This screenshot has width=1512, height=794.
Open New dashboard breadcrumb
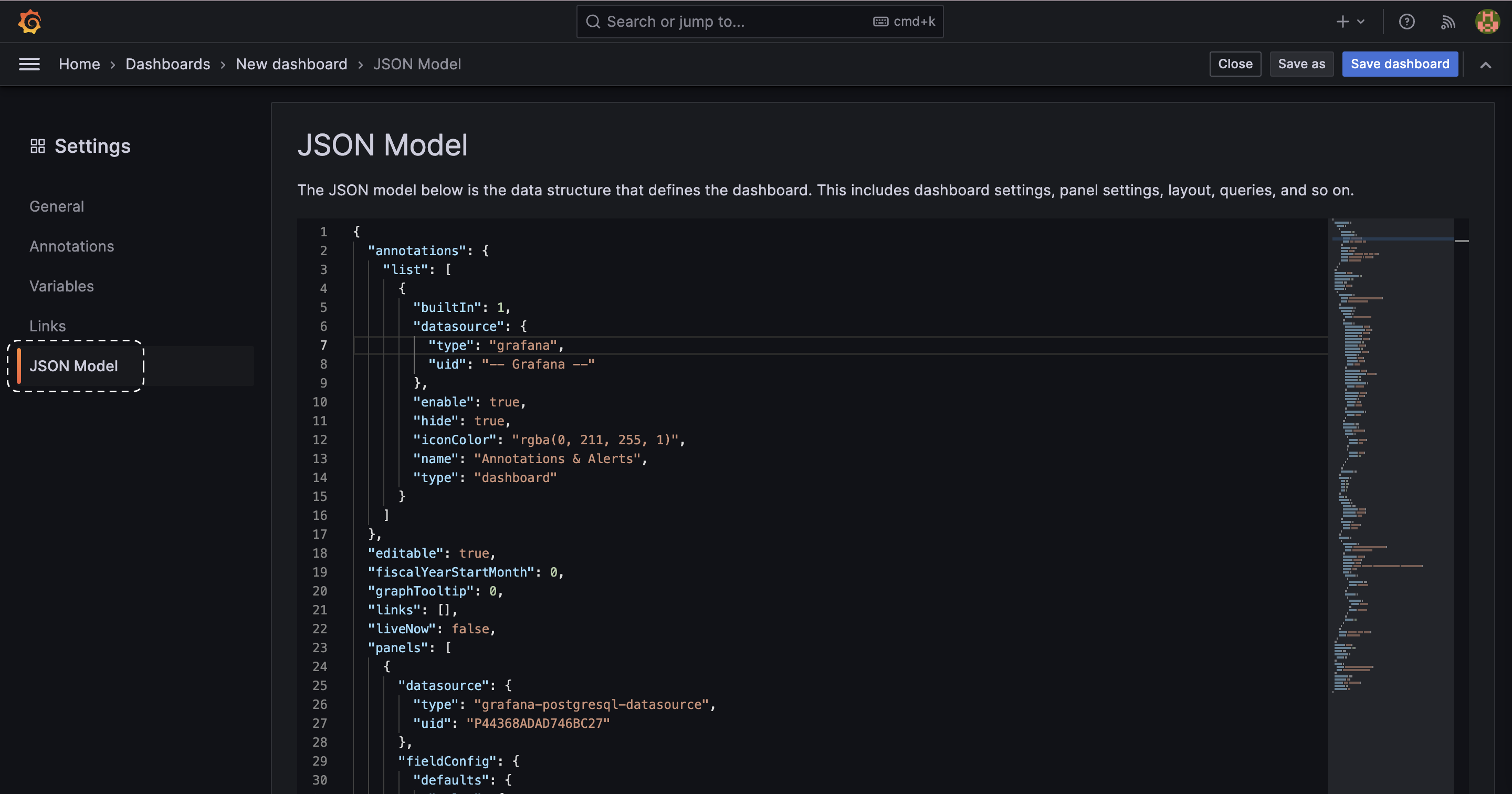point(292,64)
